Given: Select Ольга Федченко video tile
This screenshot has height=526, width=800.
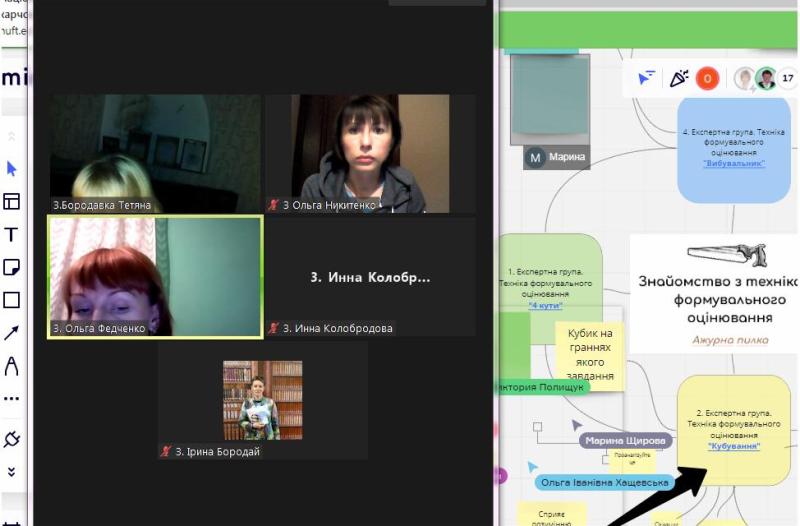Looking at the screenshot, I should click(155, 277).
